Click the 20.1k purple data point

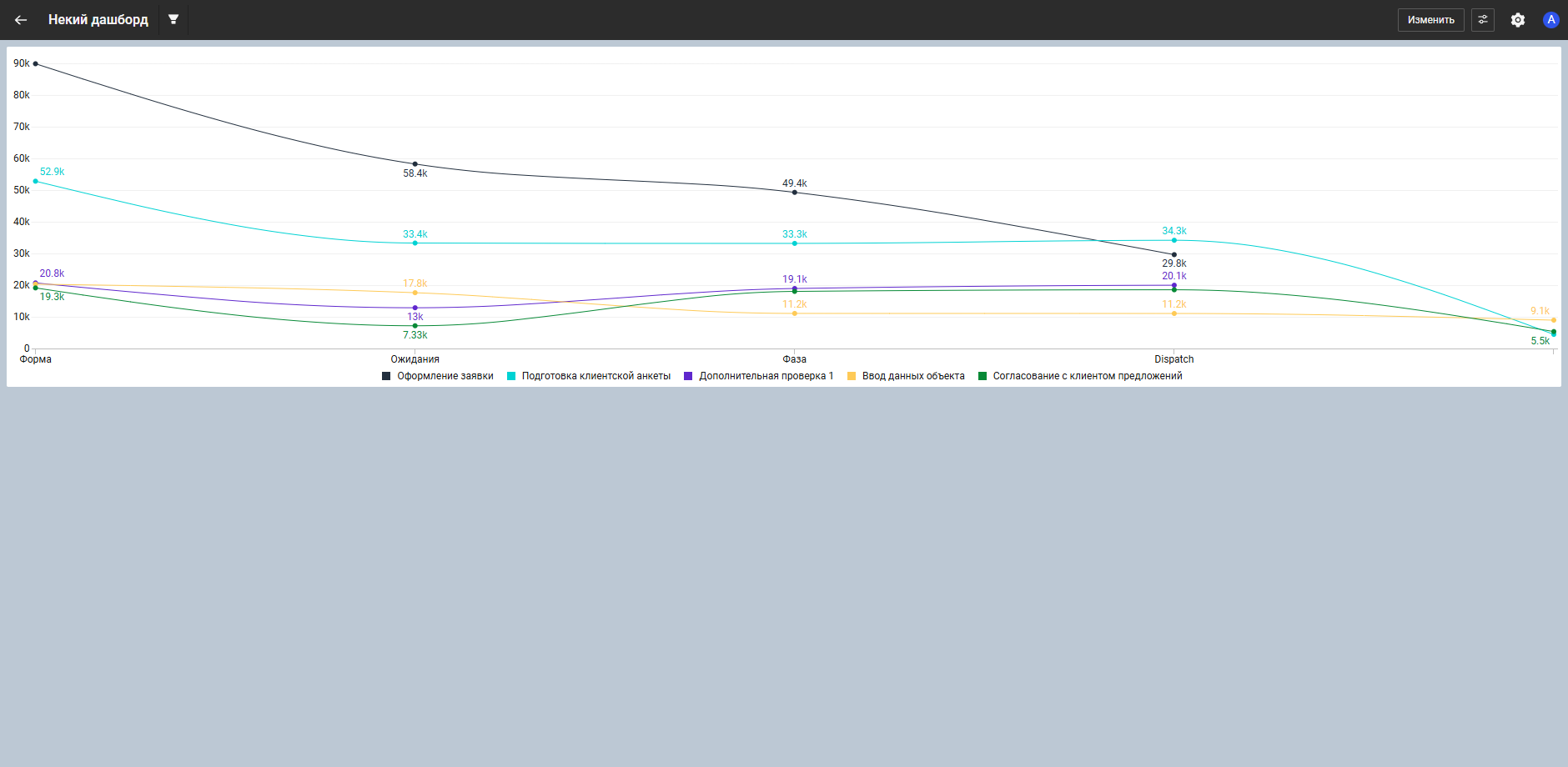pos(1174,285)
